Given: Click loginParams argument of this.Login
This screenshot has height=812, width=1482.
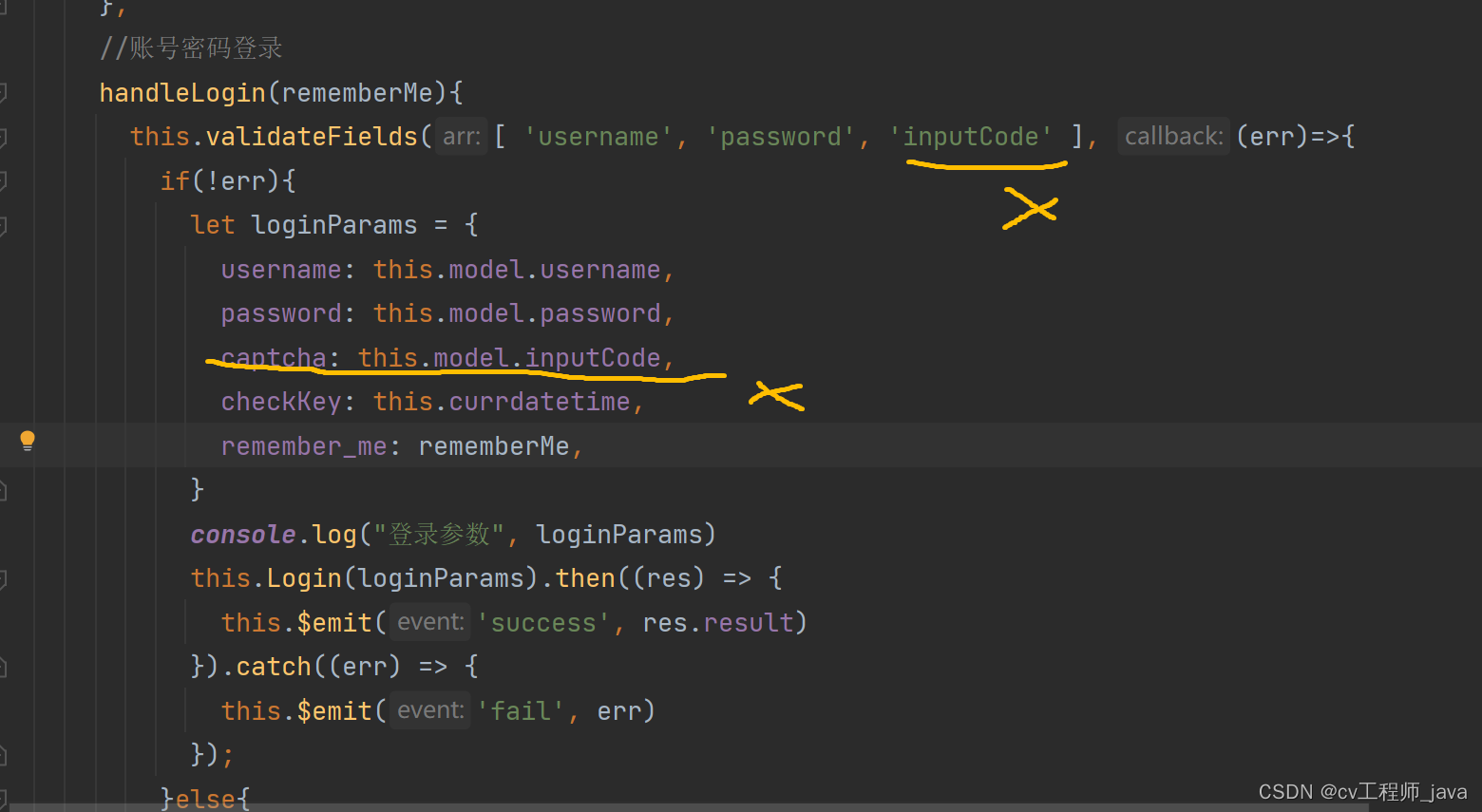Looking at the screenshot, I should 441,578.
